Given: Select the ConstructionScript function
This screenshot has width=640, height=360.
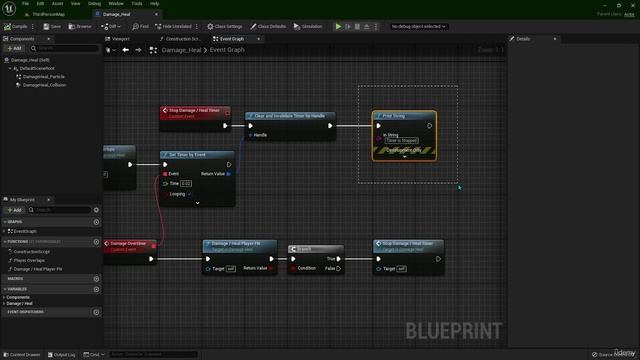Looking at the screenshot, I should point(31,252).
